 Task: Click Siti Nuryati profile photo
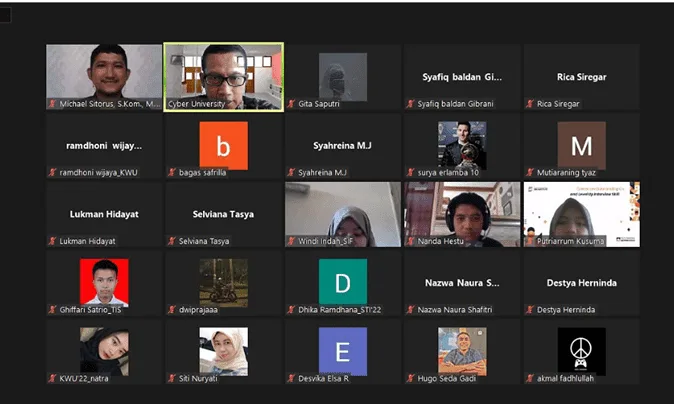click(224, 351)
